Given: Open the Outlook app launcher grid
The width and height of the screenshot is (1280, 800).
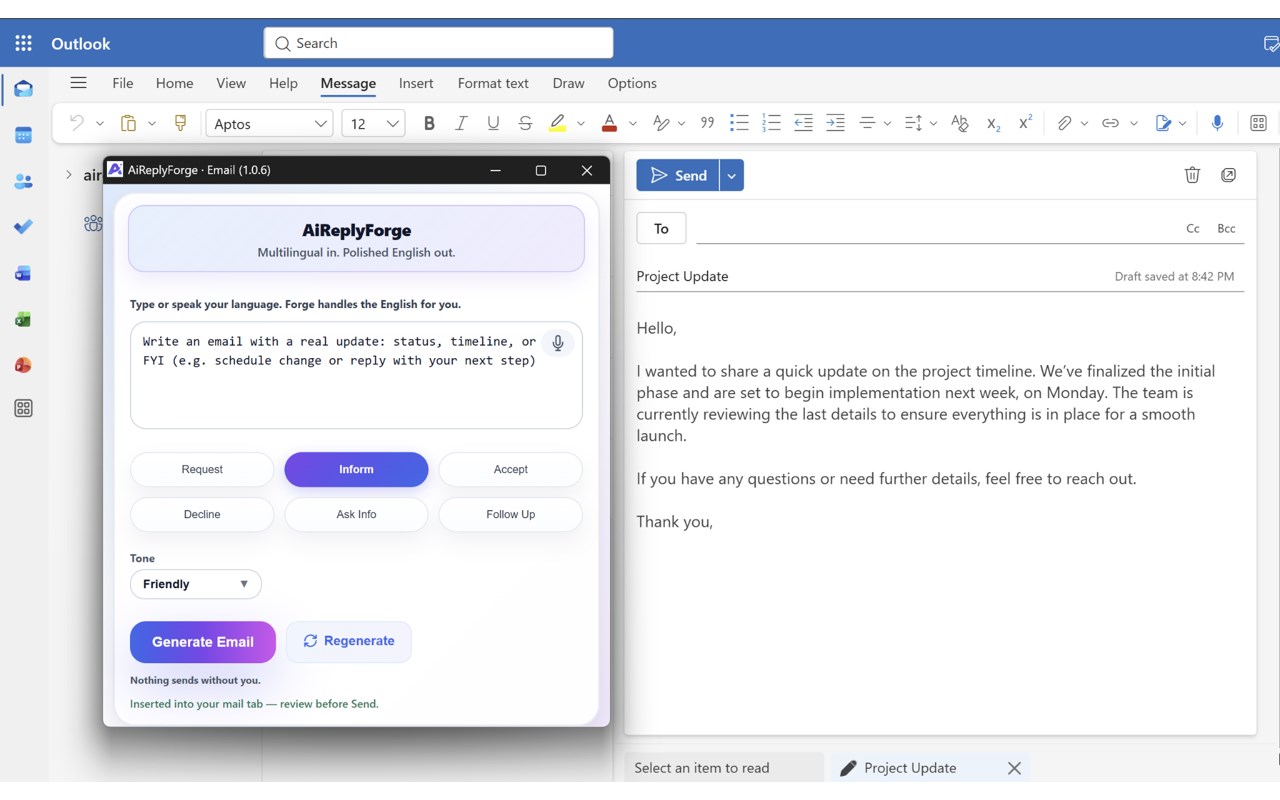Looking at the screenshot, I should (24, 43).
